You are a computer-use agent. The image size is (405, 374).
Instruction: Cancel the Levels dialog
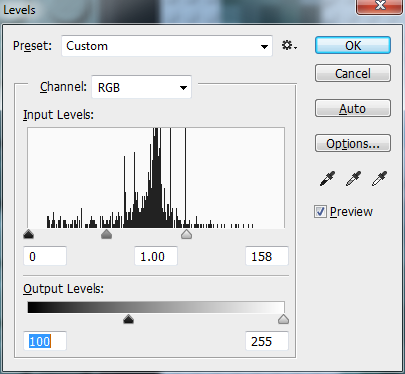pos(353,73)
